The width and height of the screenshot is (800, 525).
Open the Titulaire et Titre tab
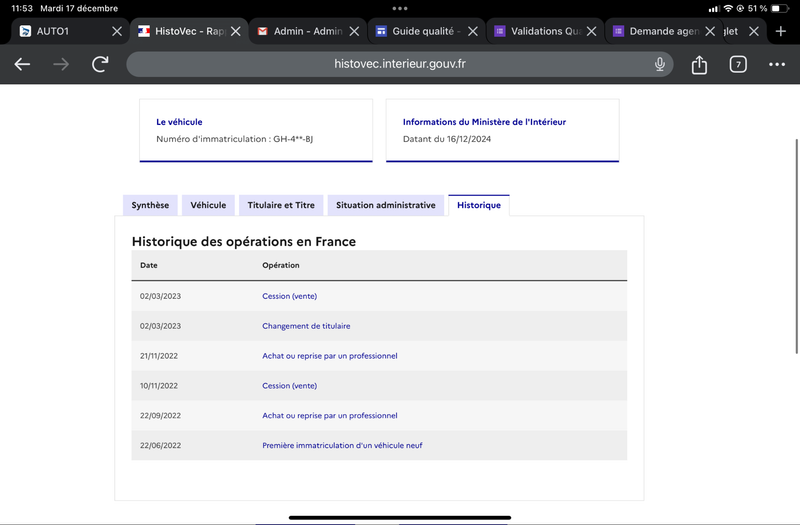coord(281,205)
